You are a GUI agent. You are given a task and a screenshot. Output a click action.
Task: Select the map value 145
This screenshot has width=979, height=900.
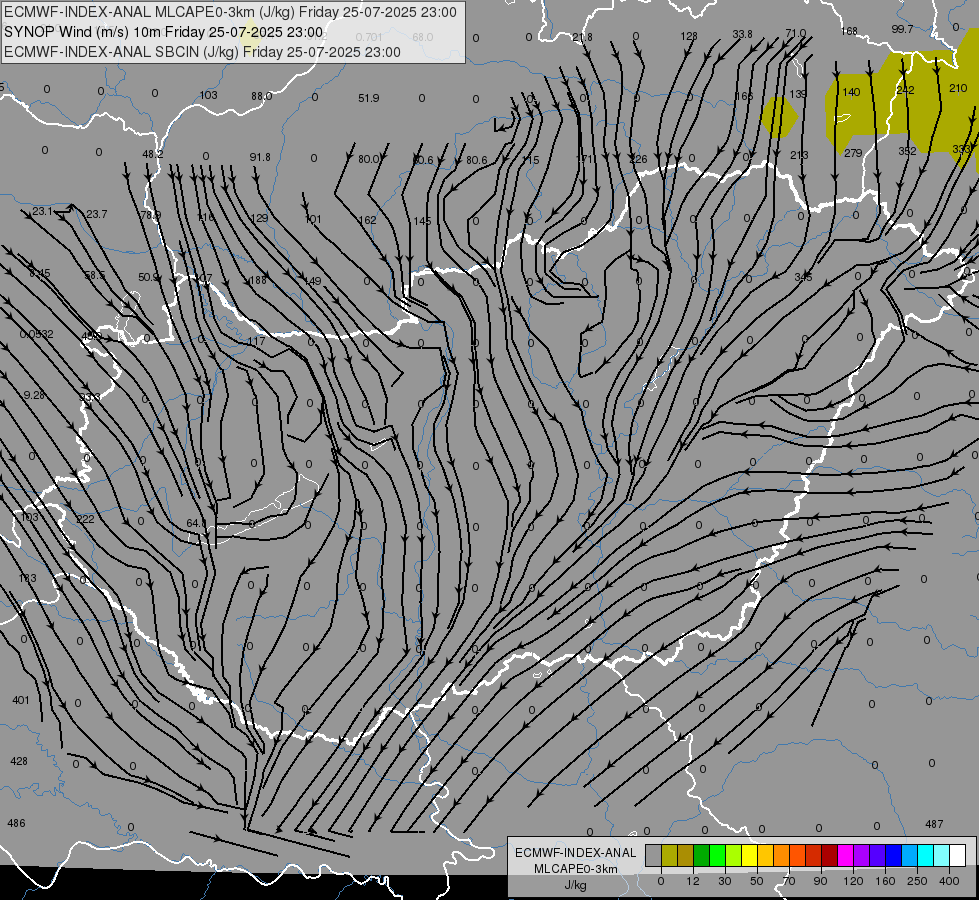coord(422,222)
